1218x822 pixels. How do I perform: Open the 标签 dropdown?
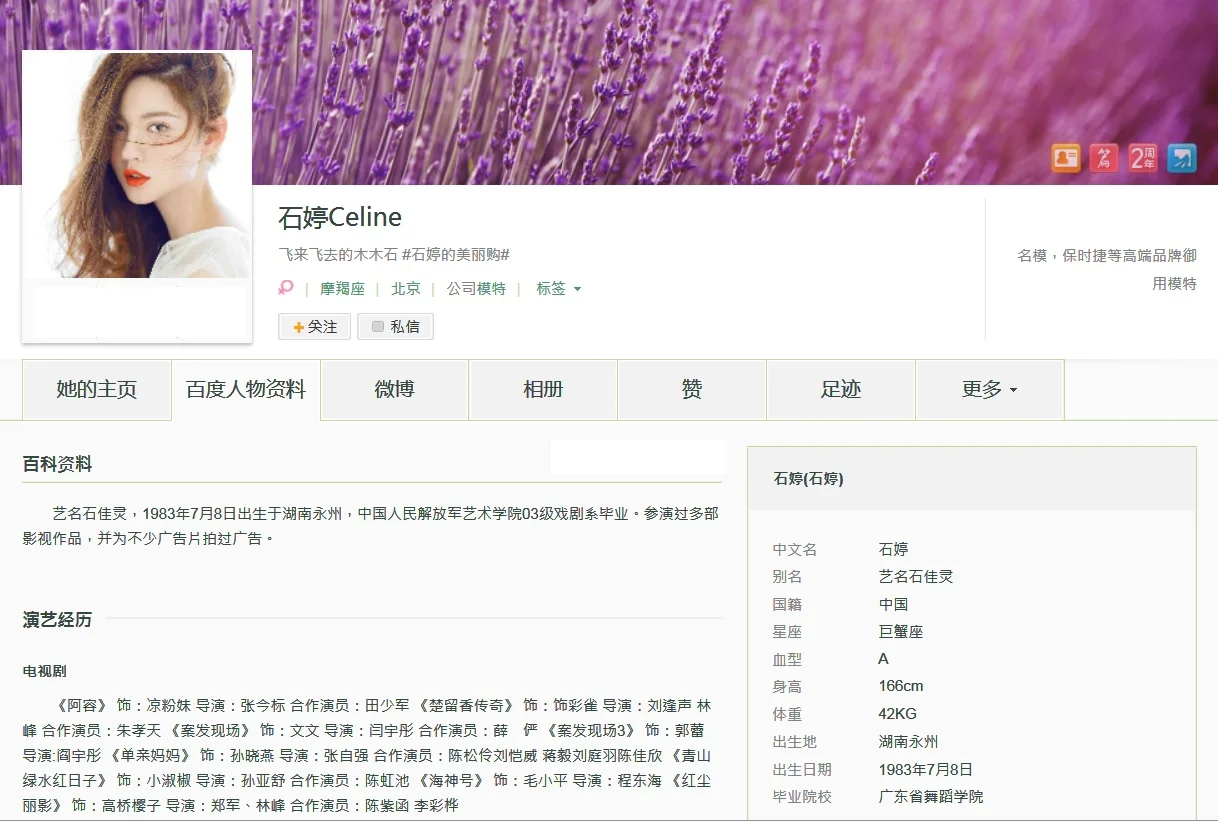tap(557, 288)
